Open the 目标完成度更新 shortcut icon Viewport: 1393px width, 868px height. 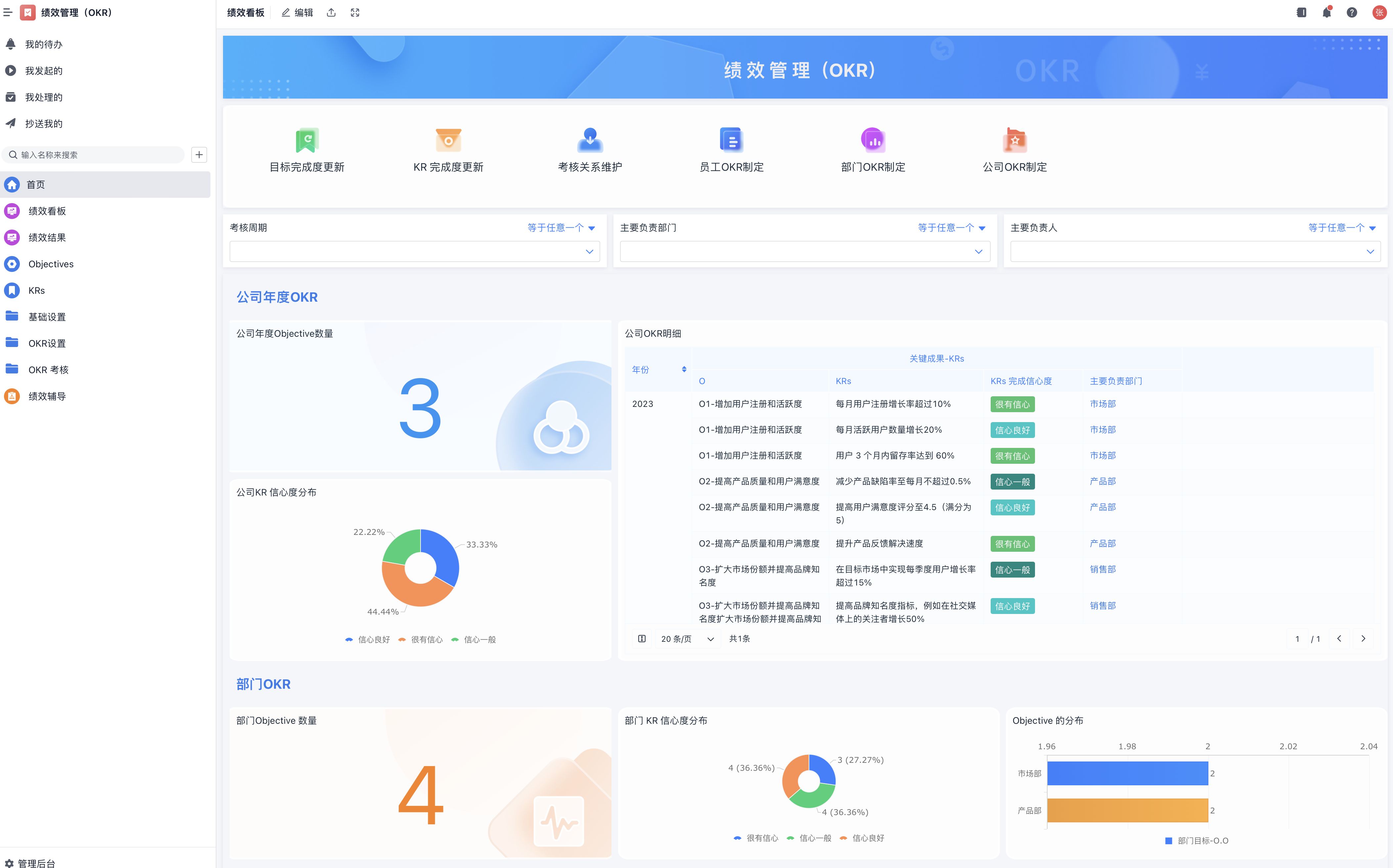[307, 140]
